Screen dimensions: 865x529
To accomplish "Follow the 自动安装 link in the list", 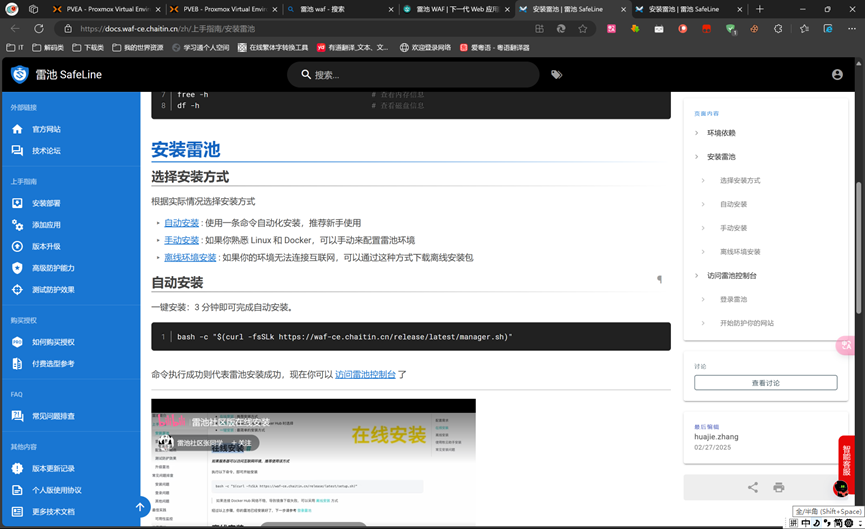I will pos(181,223).
